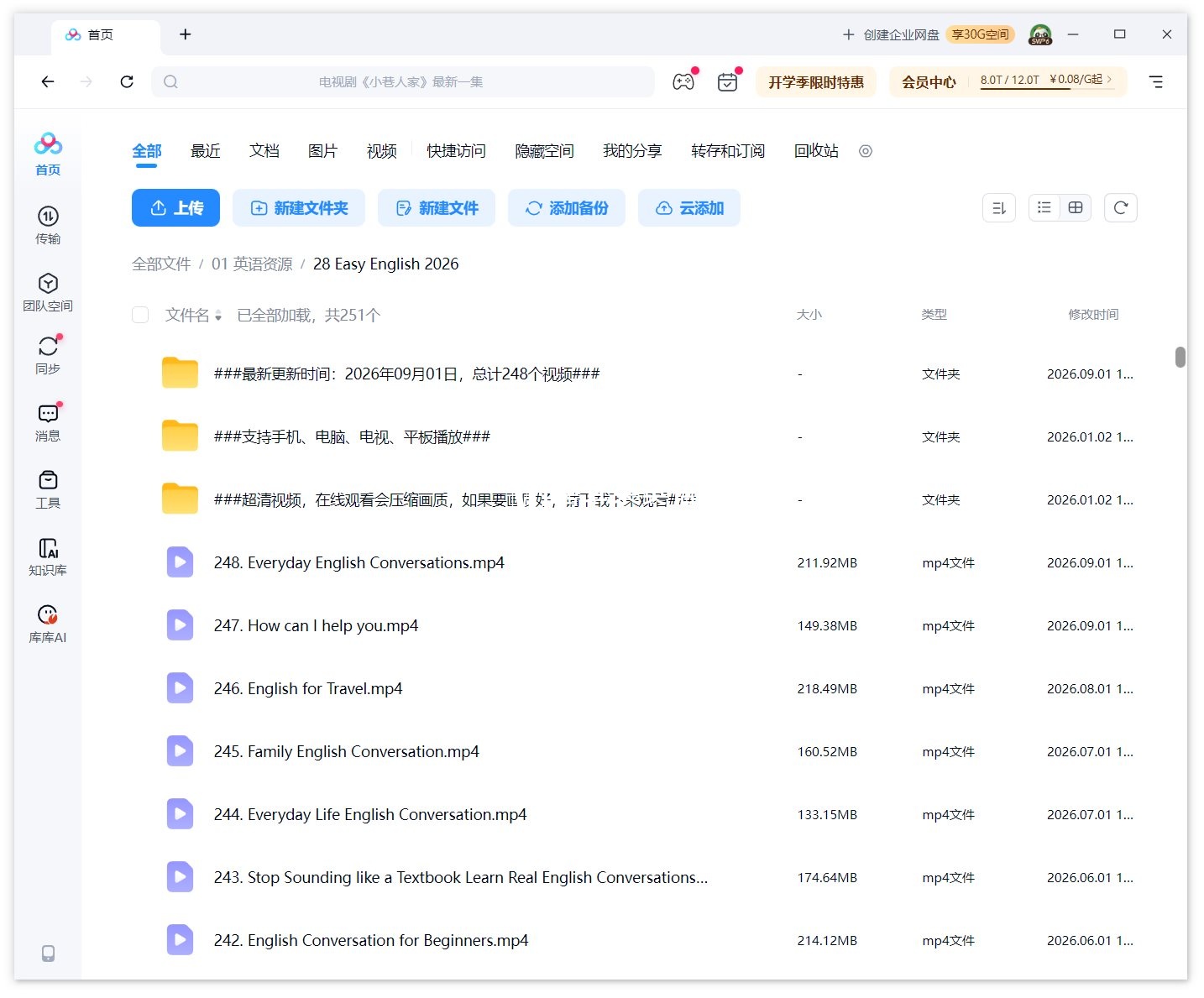This screenshot has width=1204, height=998.
Task: Select the 快捷访问 tab
Action: coord(456,151)
